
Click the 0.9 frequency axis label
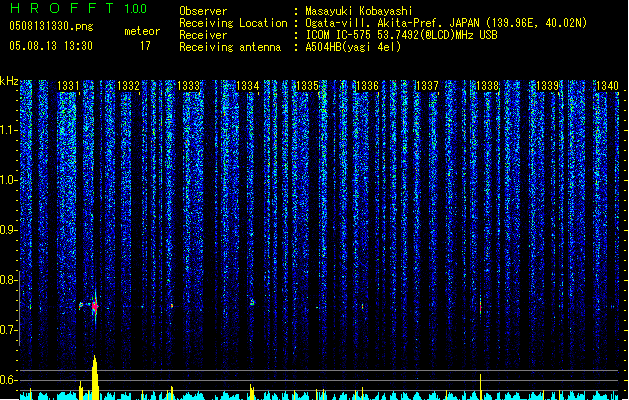(8, 230)
